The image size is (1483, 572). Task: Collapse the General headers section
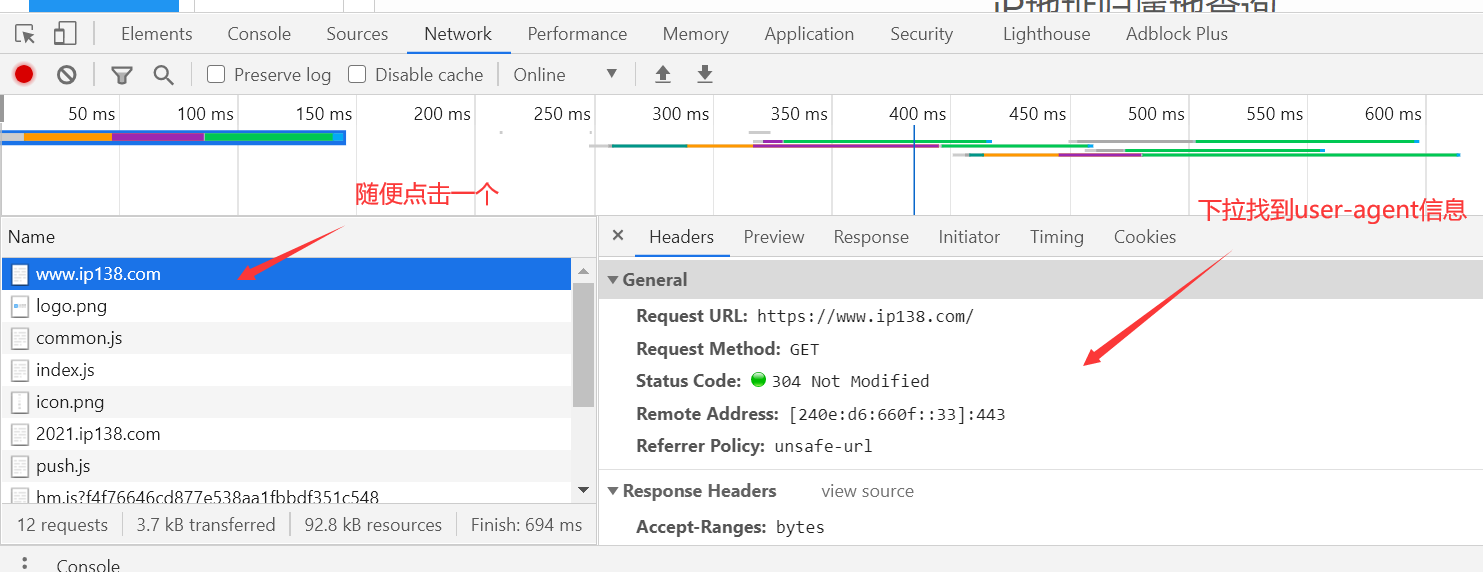[x=613, y=280]
